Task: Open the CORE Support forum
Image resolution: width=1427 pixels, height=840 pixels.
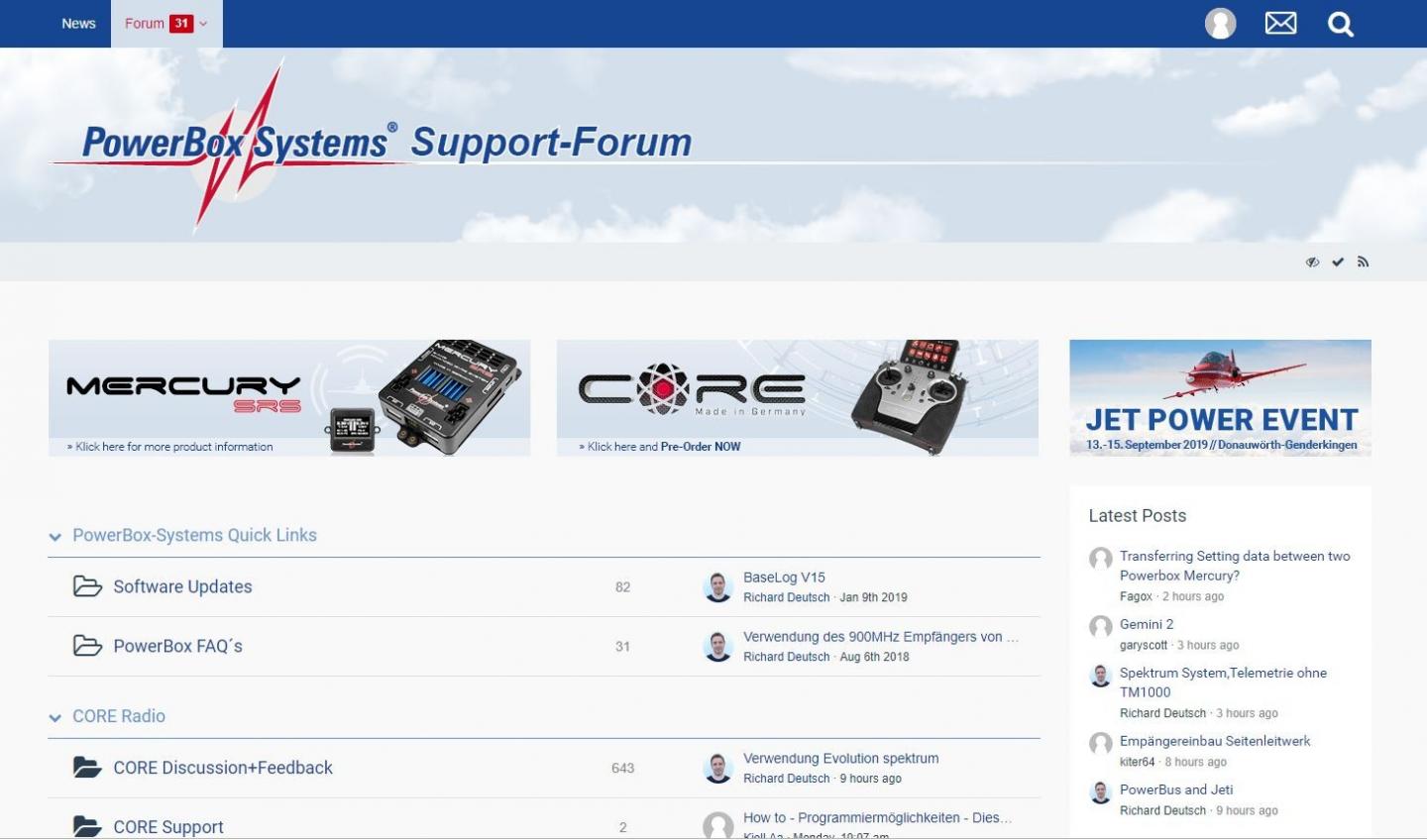Action: (168, 827)
